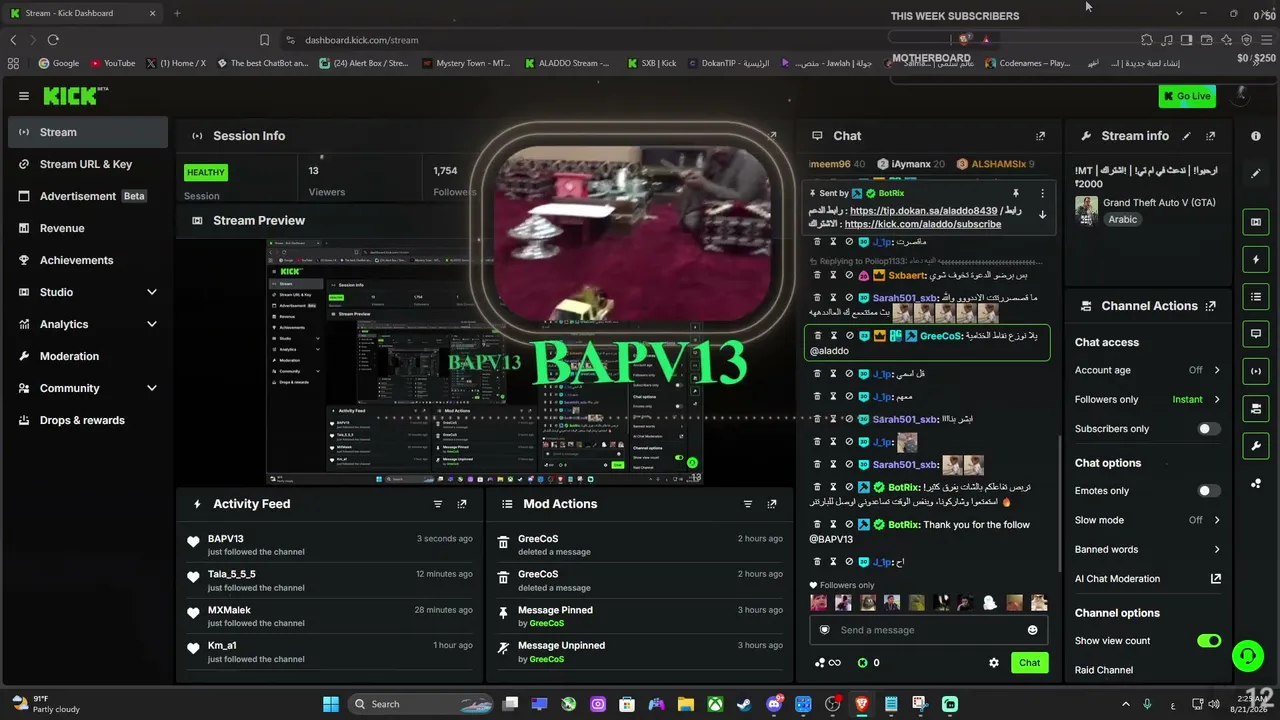Viewport: 1280px width, 720px height.
Task: Pop out the Activity Feed panel
Action: coord(462,504)
